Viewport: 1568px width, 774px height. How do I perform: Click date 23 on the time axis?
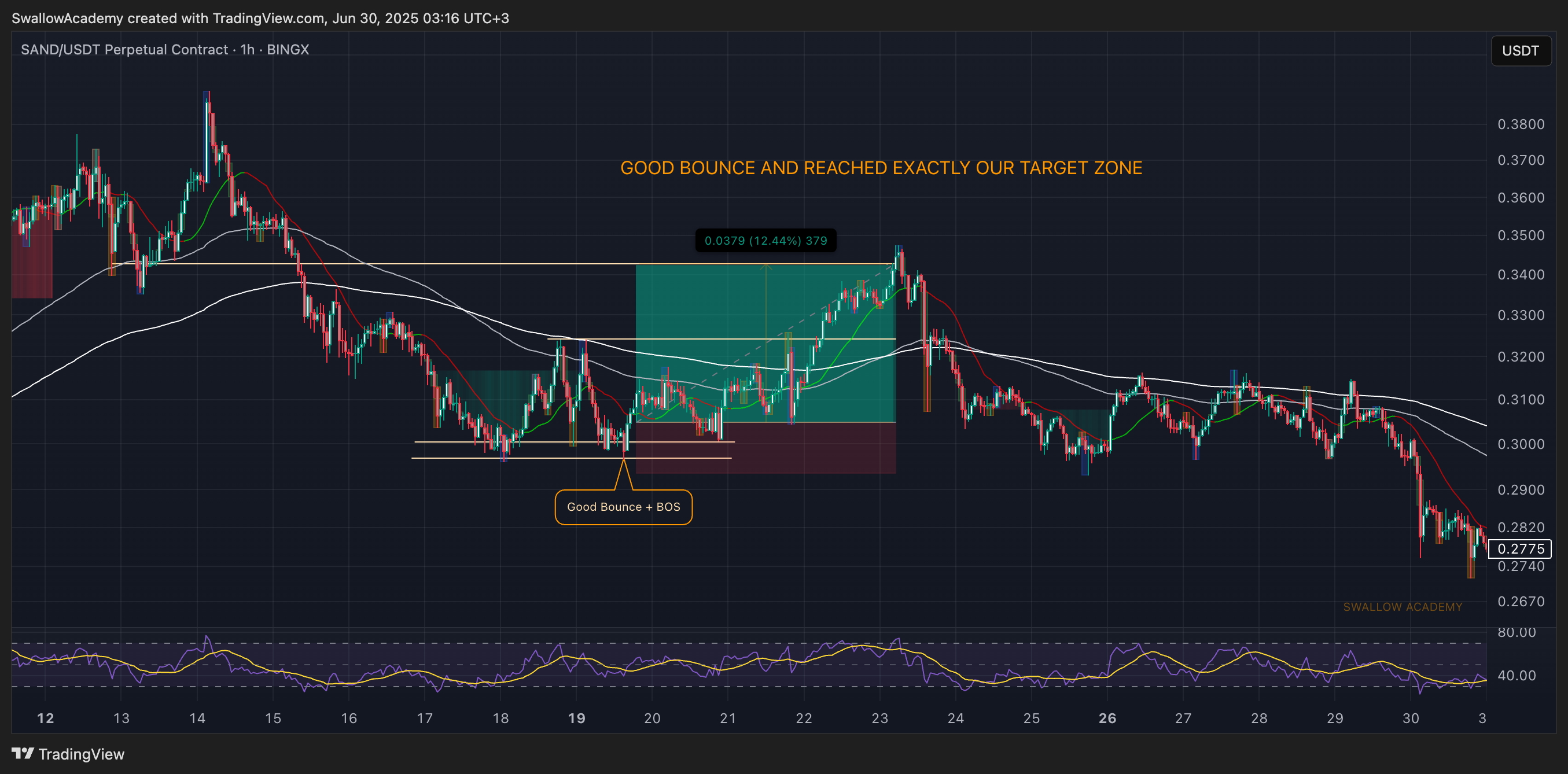pos(879,718)
